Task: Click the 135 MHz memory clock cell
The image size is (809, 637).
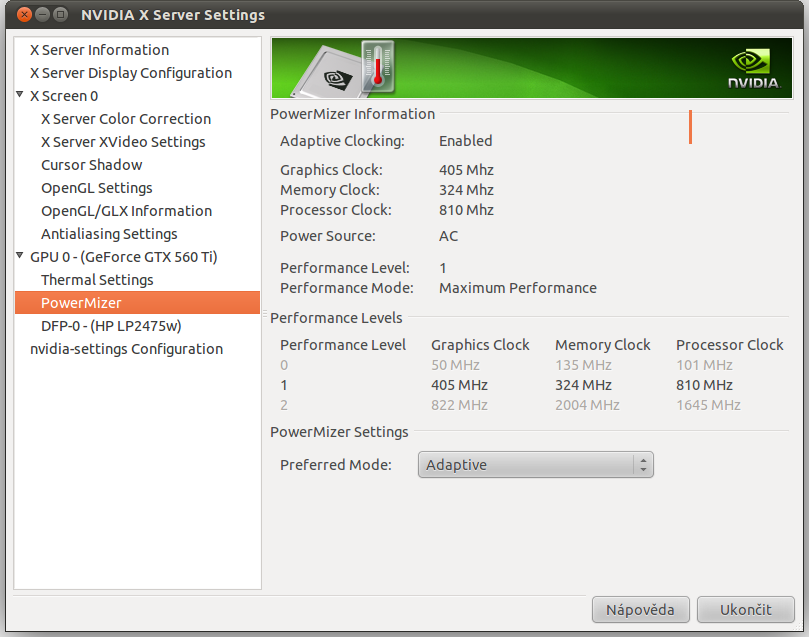Action: click(x=584, y=365)
